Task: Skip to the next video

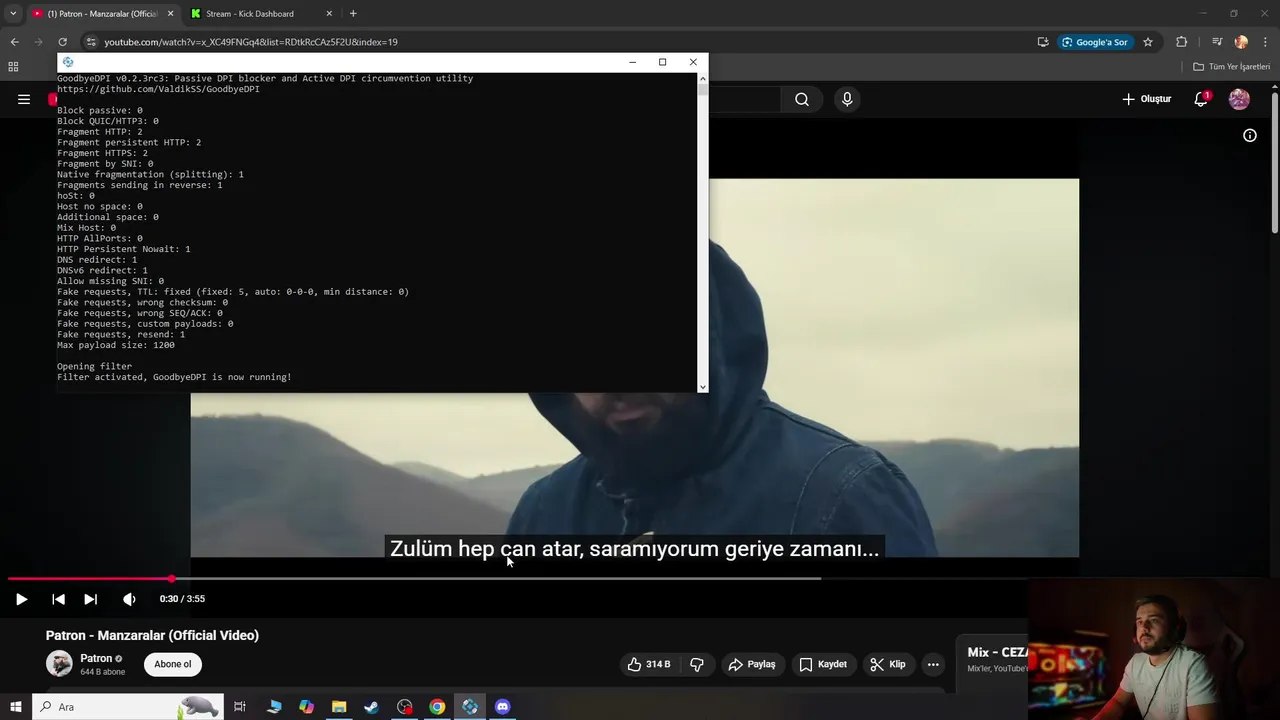Action: (x=90, y=599)
